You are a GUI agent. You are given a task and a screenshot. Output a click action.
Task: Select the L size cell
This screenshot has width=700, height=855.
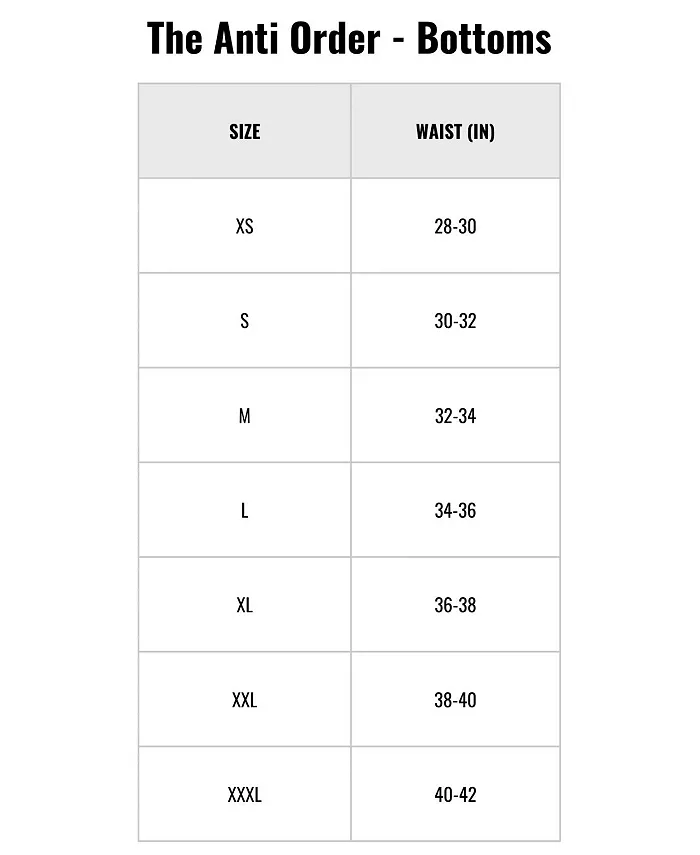[x=244, y=510]
